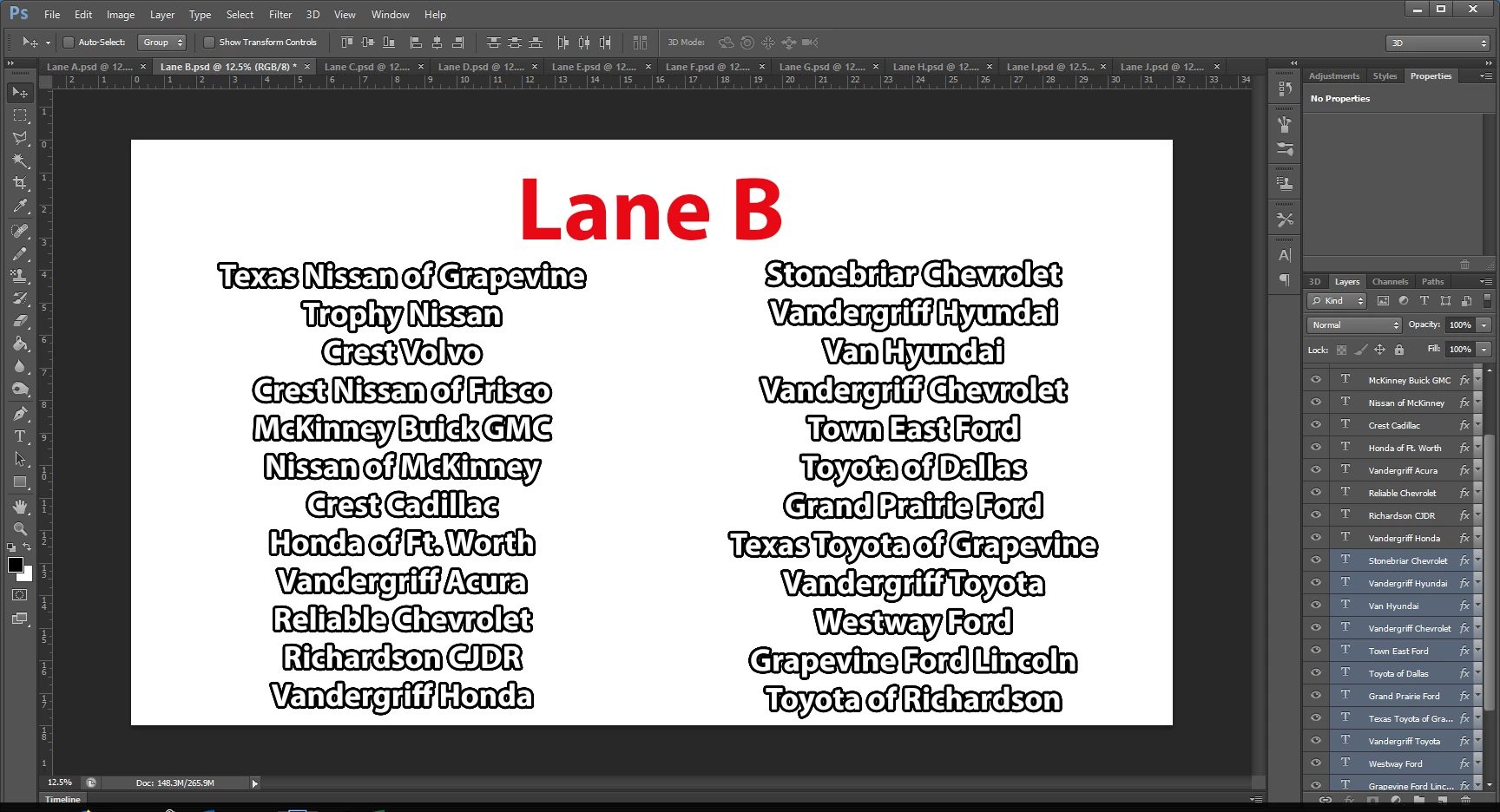Select the Paint Bucket tool
Image resolution: width=1500 pixels, height=812 pixels.
(20, 344)
